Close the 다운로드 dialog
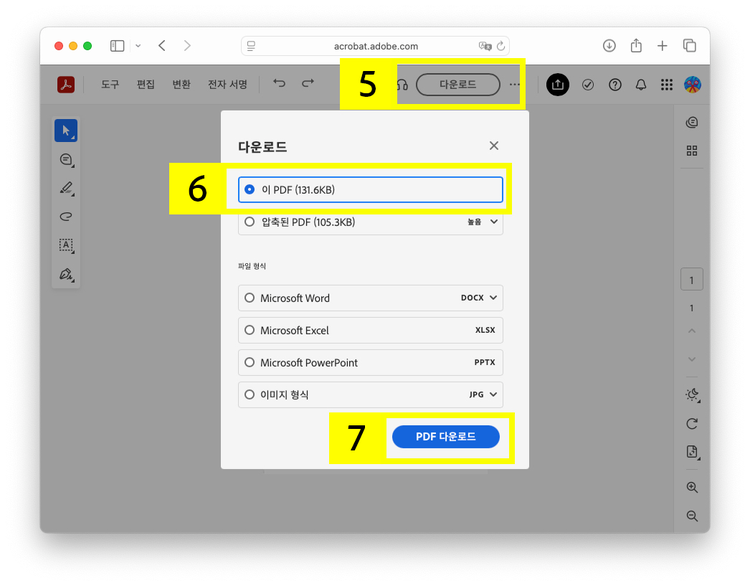 tap(494, 146)
